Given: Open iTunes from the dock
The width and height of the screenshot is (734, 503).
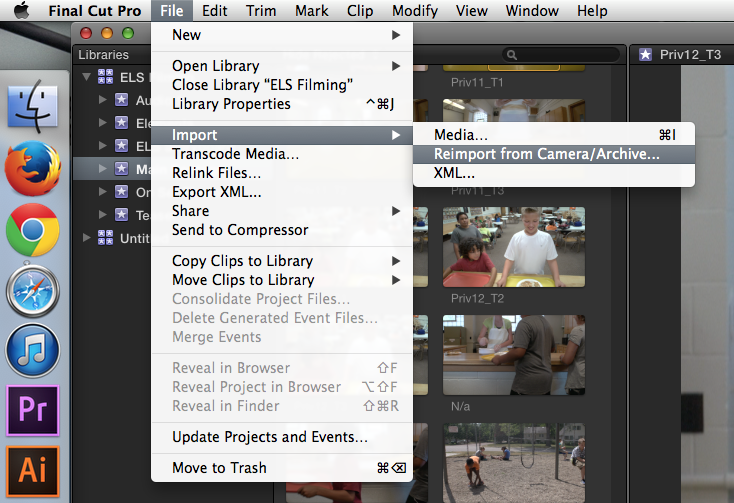Looking at the screenshot, I should (x=33, y=352).
